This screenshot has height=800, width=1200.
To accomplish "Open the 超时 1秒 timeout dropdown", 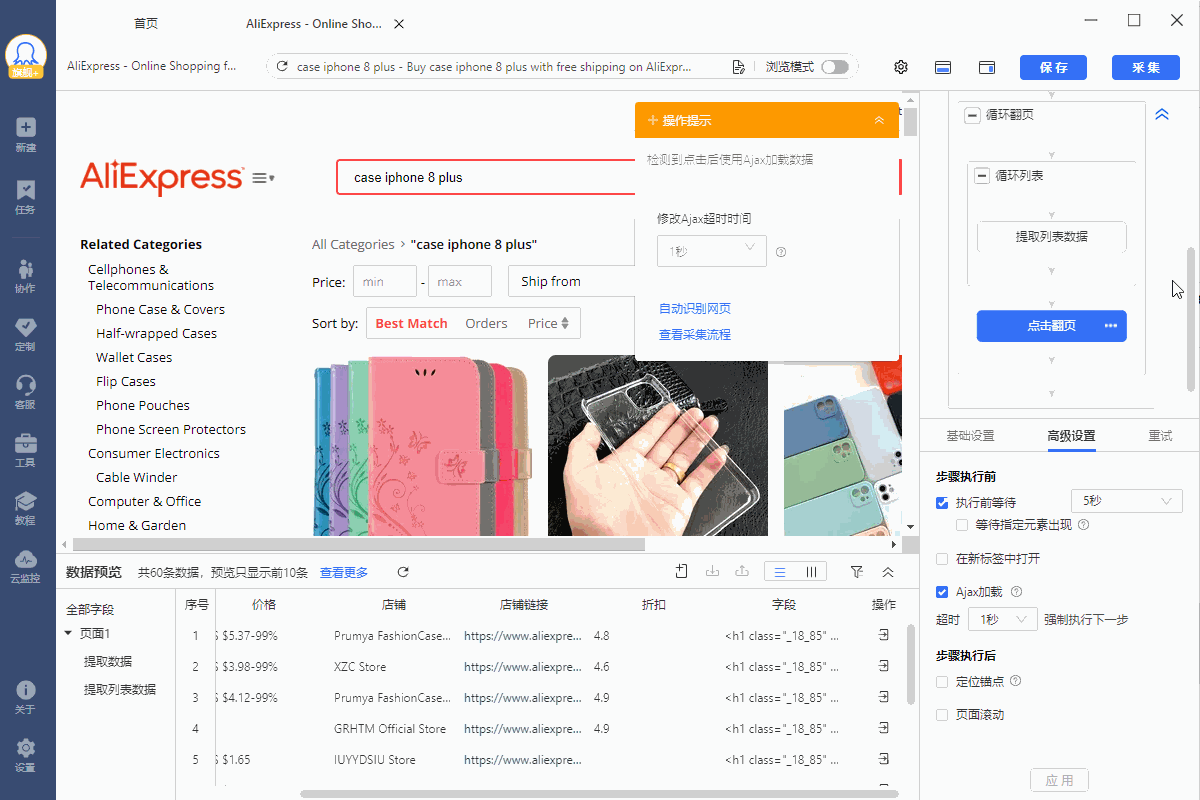I will point(1002,620).
